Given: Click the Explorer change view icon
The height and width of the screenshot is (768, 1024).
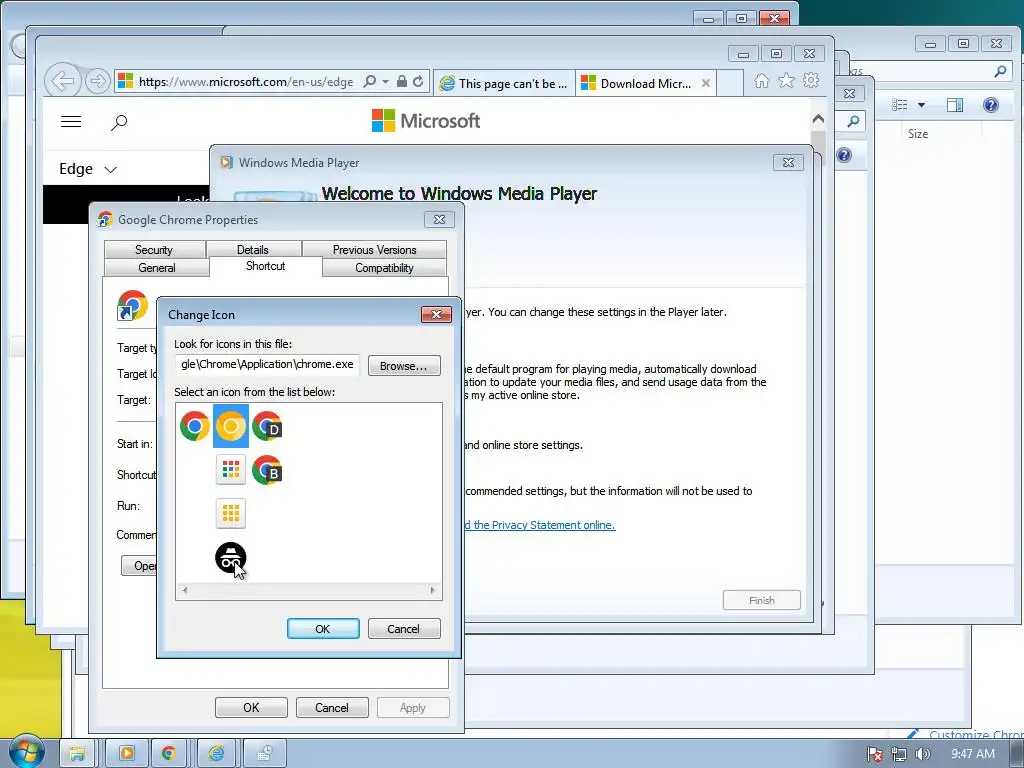Looking at the screenshot, I should click(900, 104).
